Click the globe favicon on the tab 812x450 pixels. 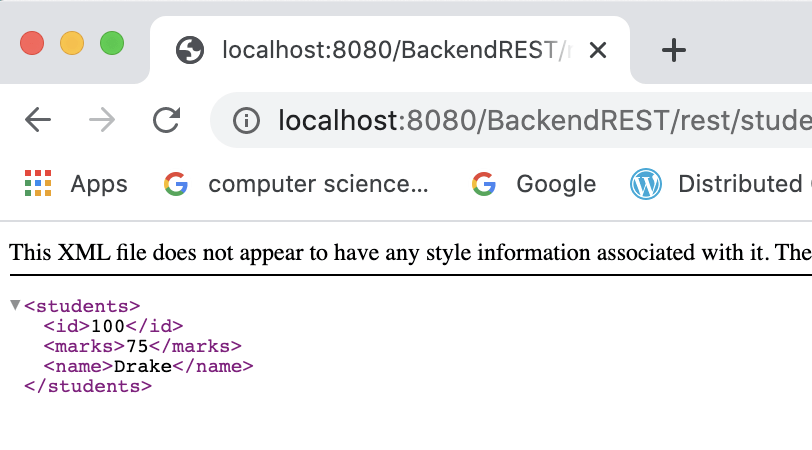point(190,50)
